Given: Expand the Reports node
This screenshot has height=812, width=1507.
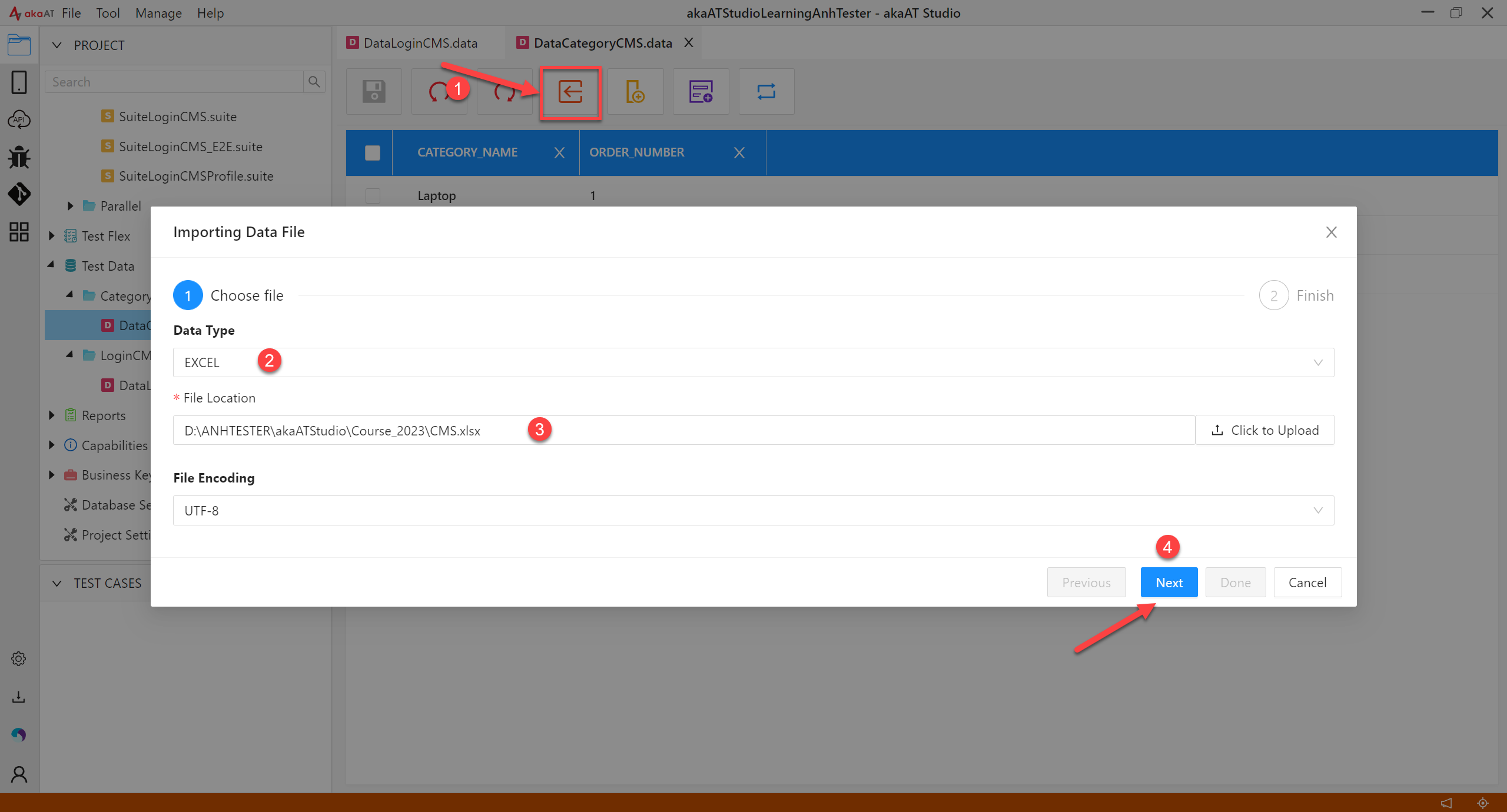Looking at the screenshot, I should coord(52,415).
